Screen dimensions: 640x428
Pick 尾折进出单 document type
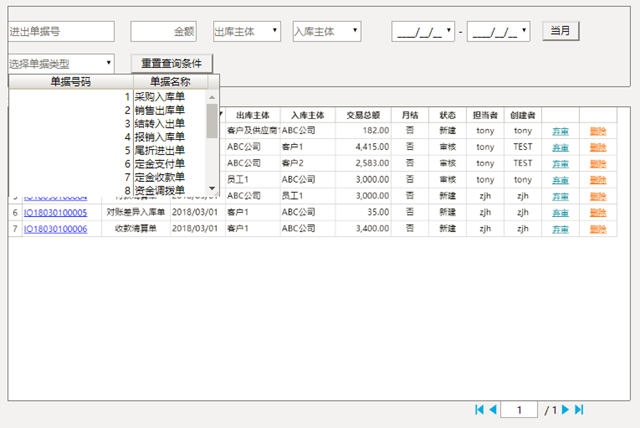160,151
